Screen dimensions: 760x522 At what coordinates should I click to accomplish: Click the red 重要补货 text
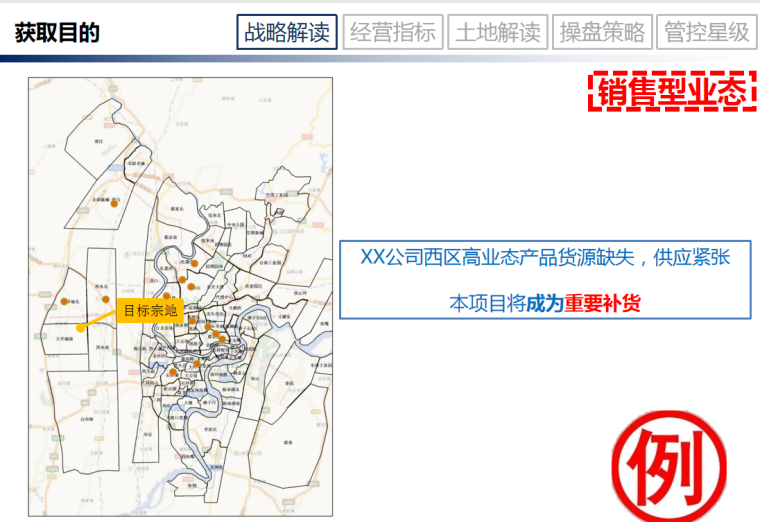[601, 302]
